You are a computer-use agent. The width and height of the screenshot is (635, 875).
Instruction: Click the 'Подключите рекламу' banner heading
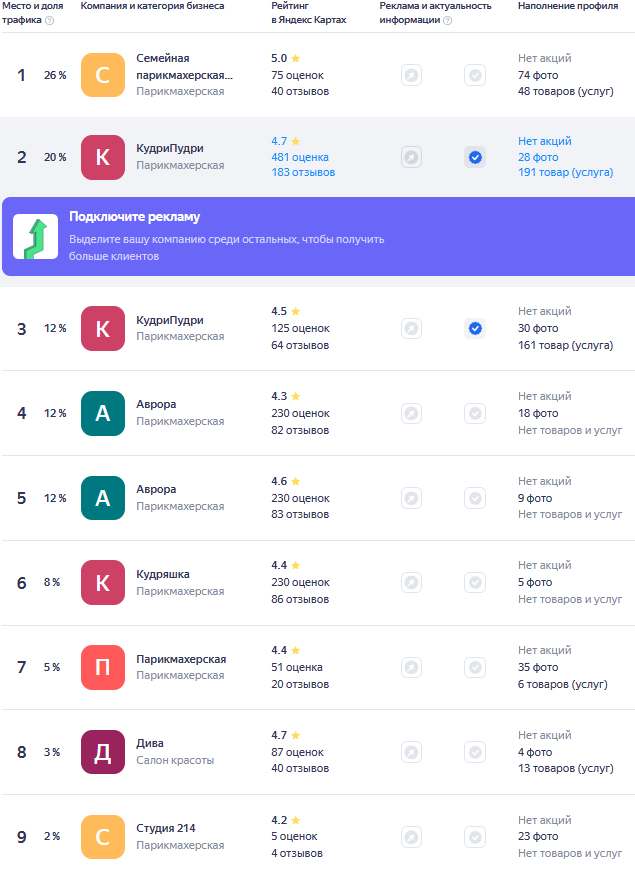pos(134,217)
